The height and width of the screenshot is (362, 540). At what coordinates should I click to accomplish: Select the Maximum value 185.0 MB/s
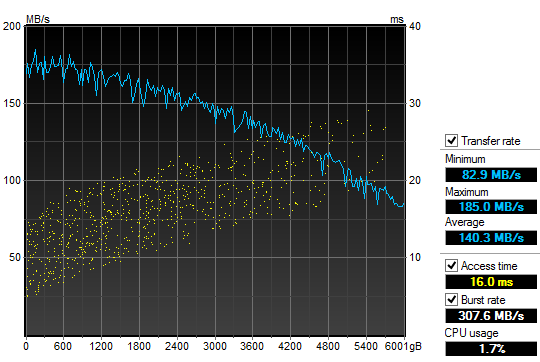point(491,207)
